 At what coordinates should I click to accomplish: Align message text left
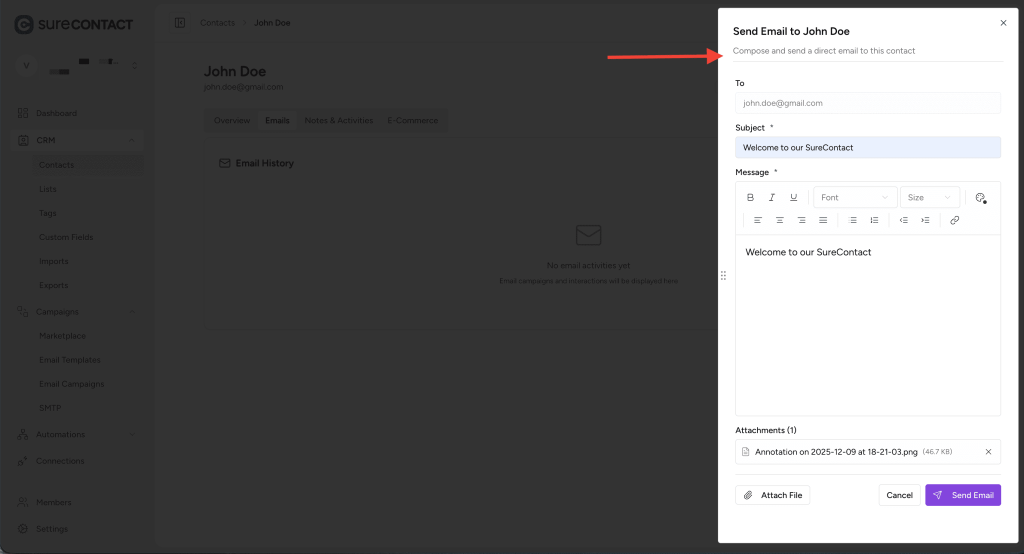[x=758, y=220]
